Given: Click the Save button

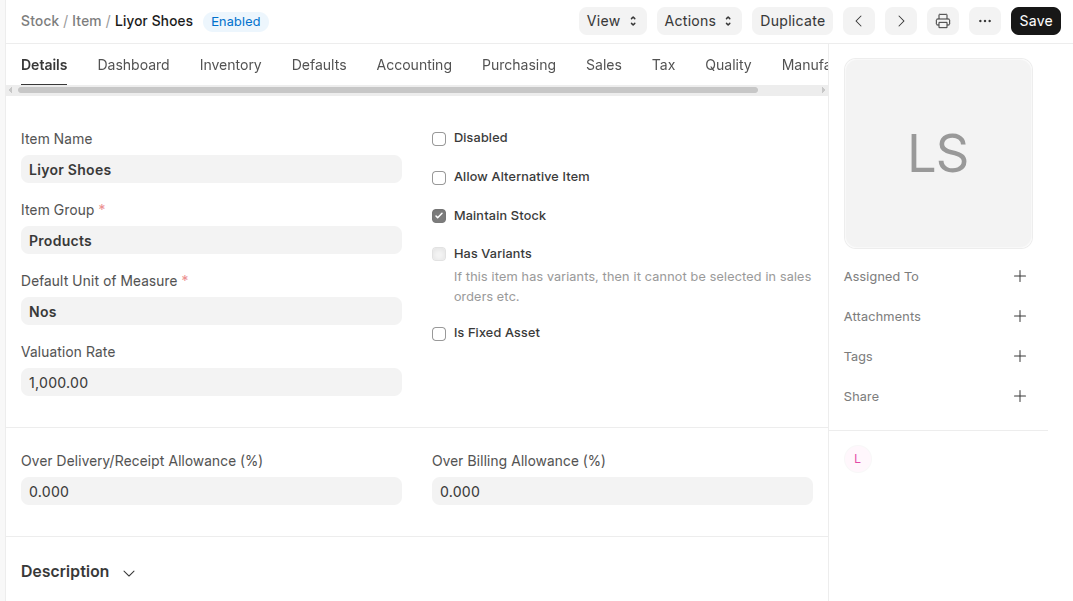Looking at the screenshot, I should [x=1035, y=21].
